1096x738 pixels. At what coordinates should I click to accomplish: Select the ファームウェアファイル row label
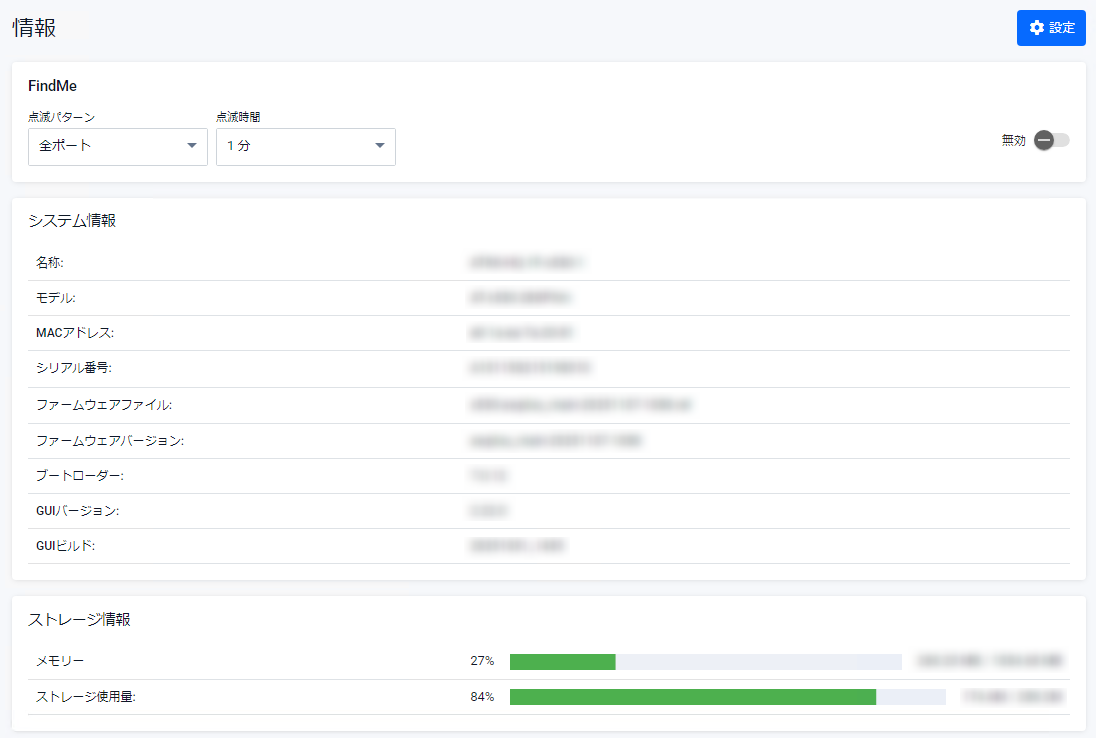click(104, 405)
